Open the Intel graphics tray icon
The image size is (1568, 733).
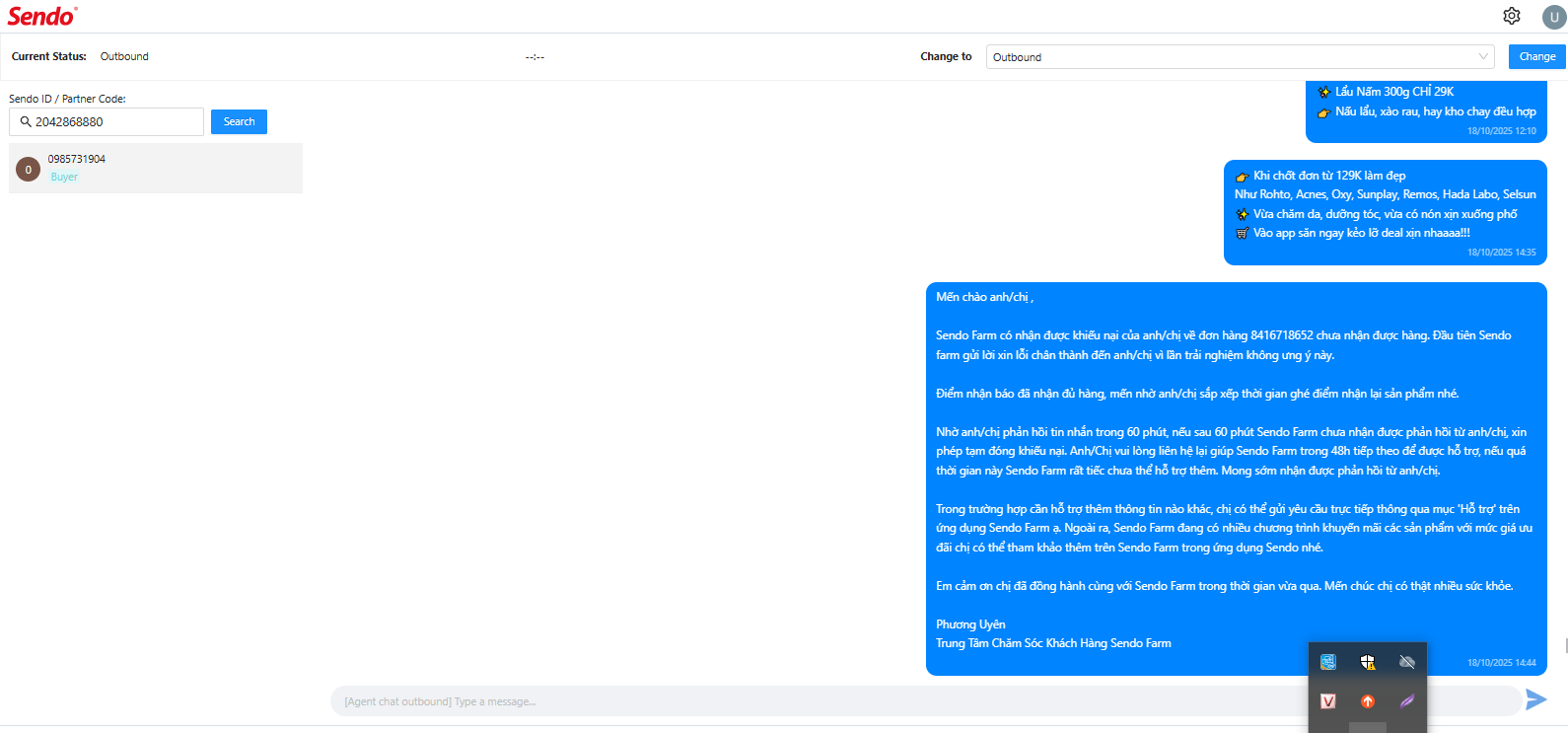click(x=1328, y=662)
